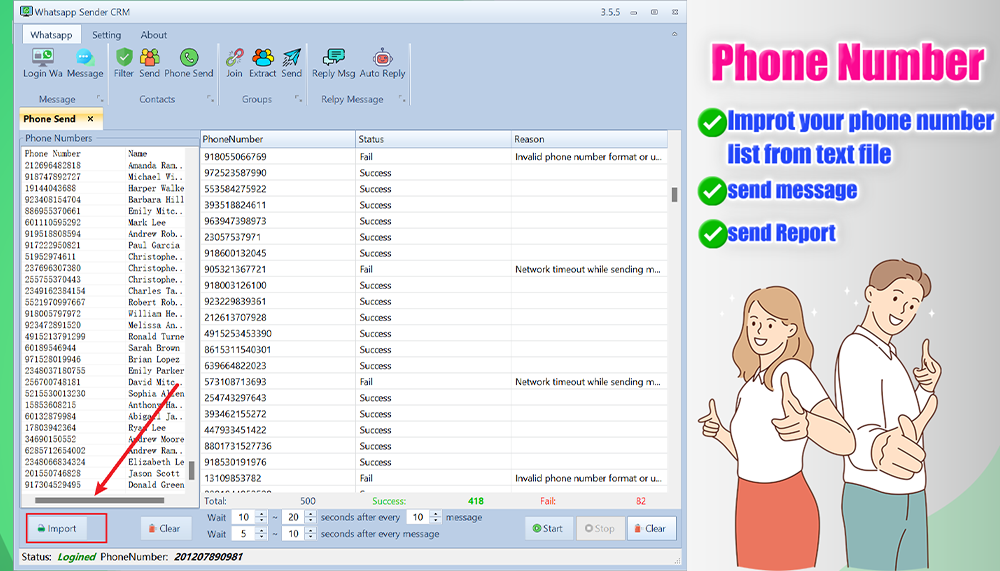The width and height of the screenshot is (1000, 571).
Task: Open the About tab
Action: pyautogui.click(x=154, y=35)
